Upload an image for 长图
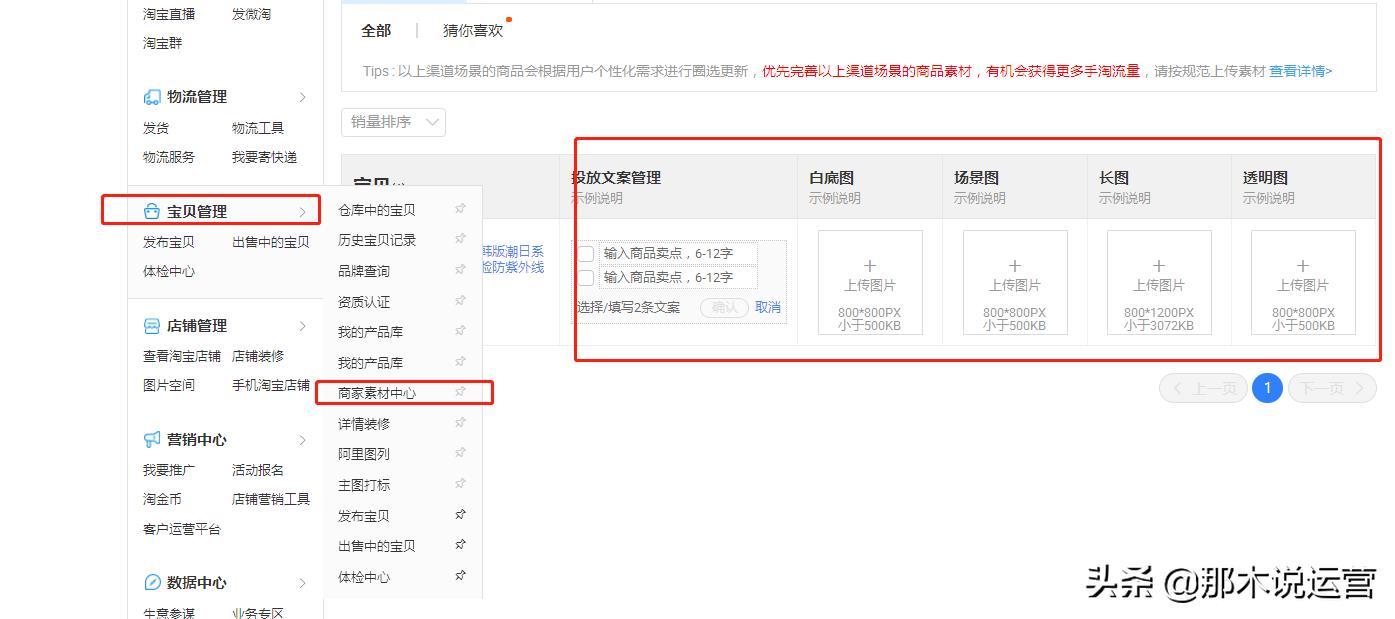Screen dimensions: 1395x619 click(x=1159, y=282)
